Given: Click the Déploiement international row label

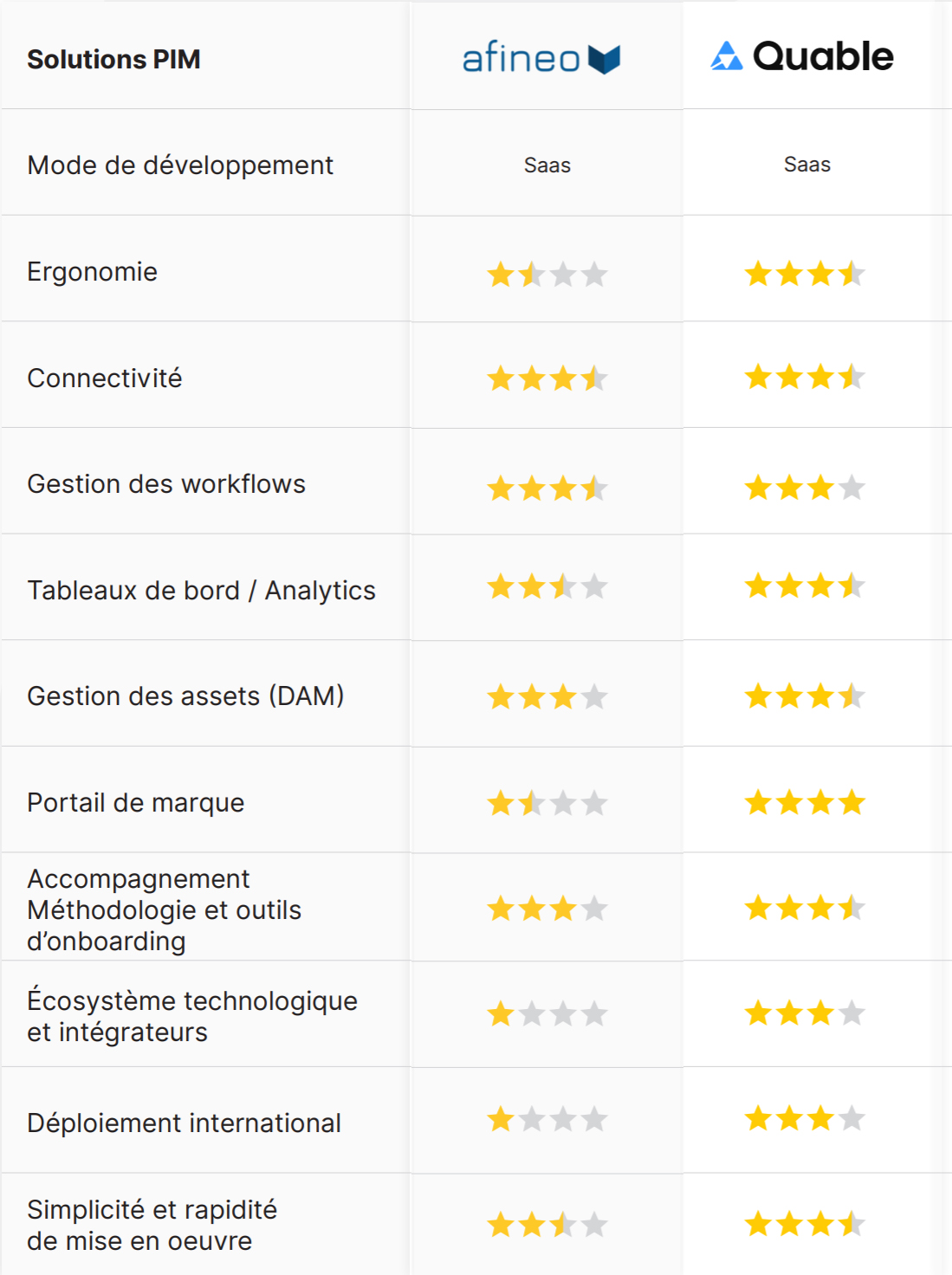Looking at the screenshot, I should (184, 1123).
